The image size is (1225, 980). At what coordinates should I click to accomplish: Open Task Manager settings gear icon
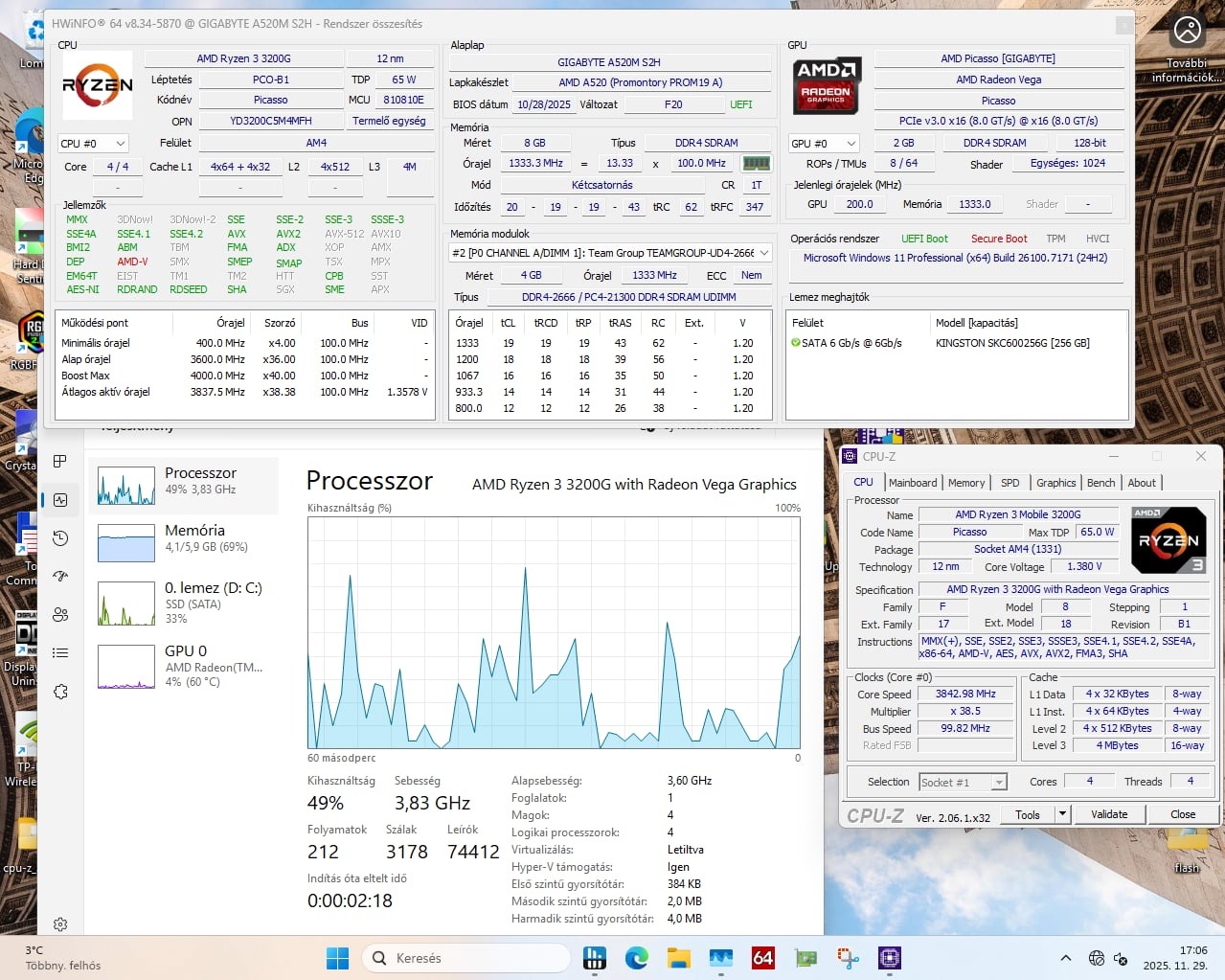pos(60,924)
